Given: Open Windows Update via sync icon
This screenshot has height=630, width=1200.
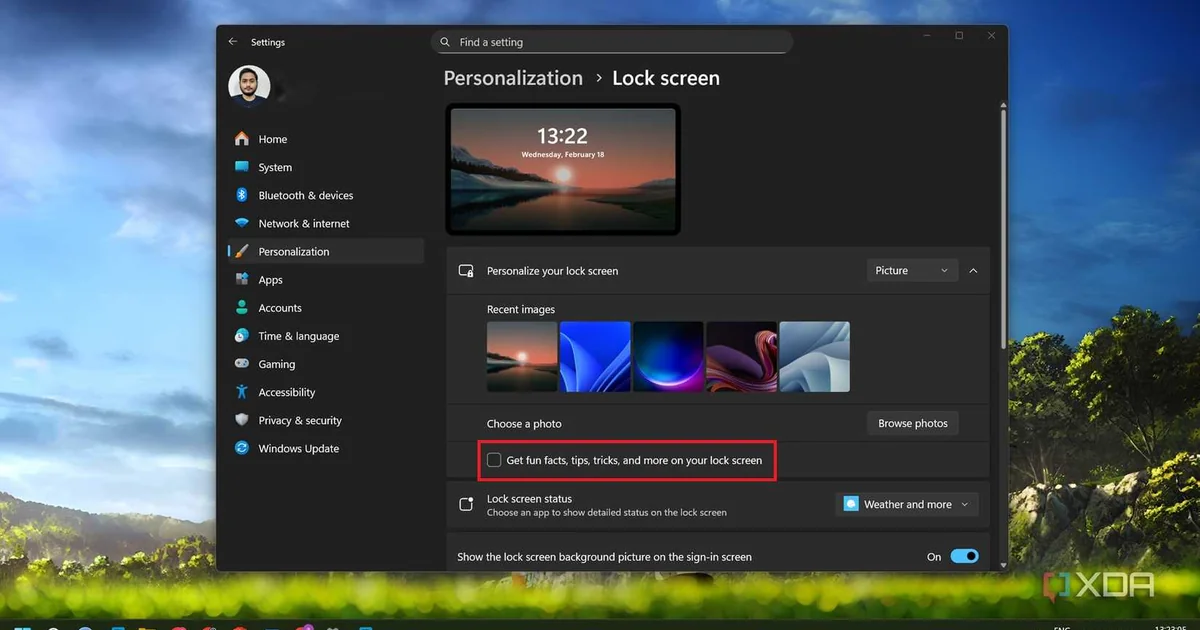Looking at the screenshot, I should pyautogui.click(x=242, y=448).
